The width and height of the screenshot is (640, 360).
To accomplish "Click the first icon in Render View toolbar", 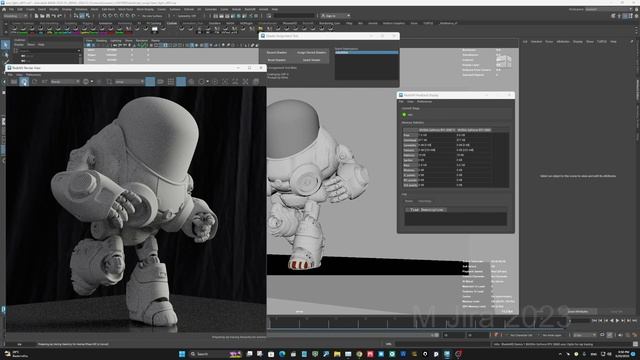I will 14,82.
